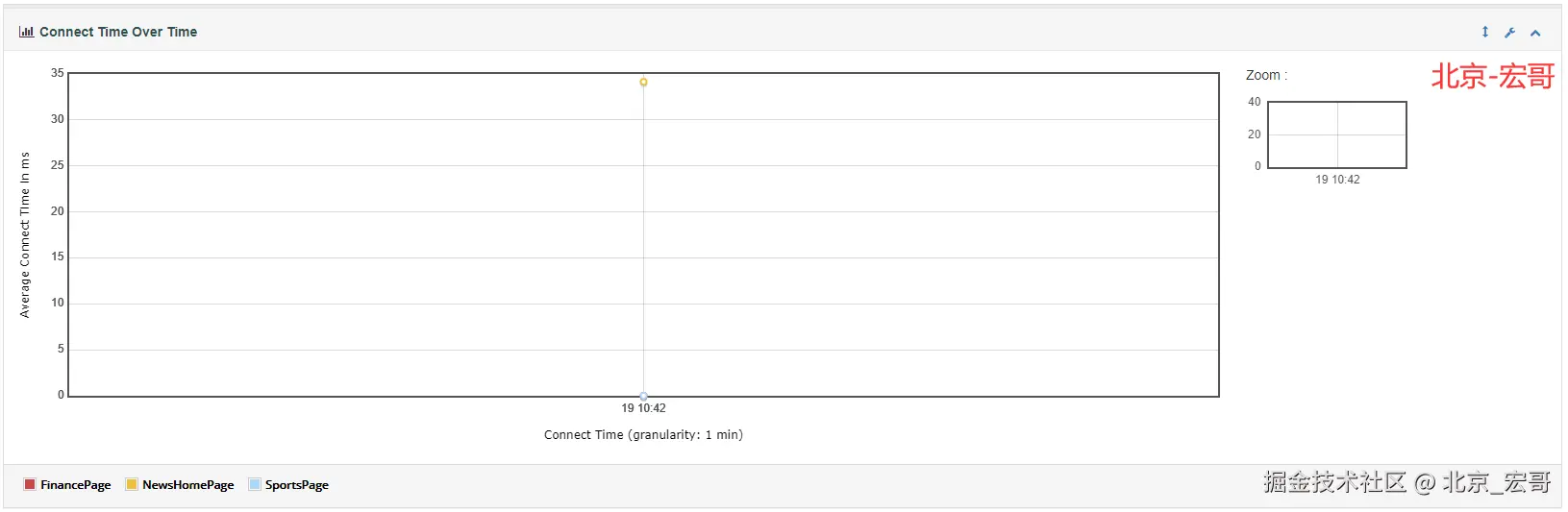Select the blue data point at zero

pyautogui.click(x=643, y=396)
